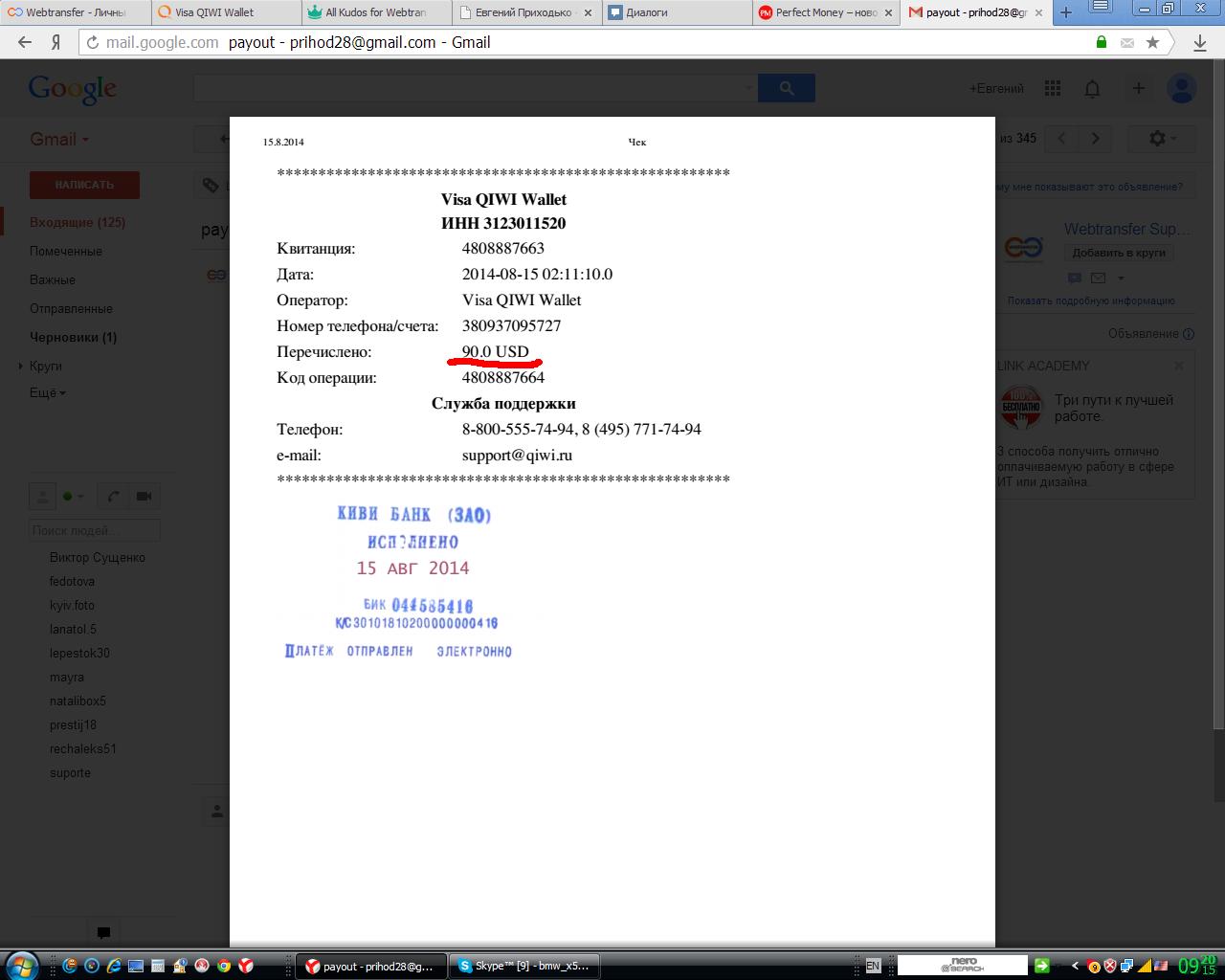
Task: Close the LINK ACADEMY ad
Action: tap(1179, 366)
